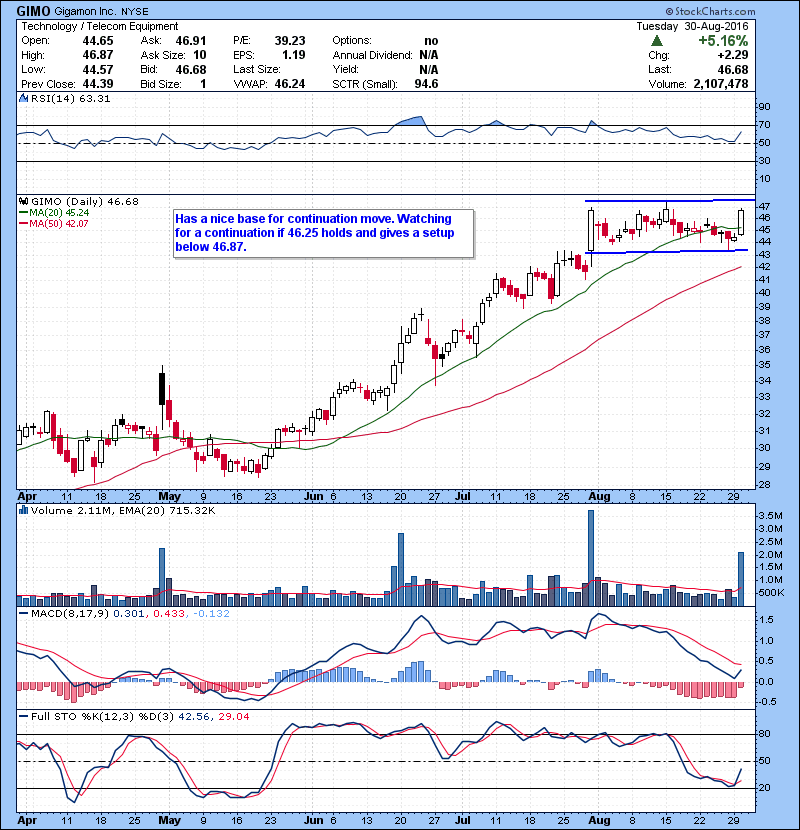Click the green MA(20) legend marker
Image resolution: width=800 pixels, height=830 pixels.
pyautogui.click(x=23, y=213)
